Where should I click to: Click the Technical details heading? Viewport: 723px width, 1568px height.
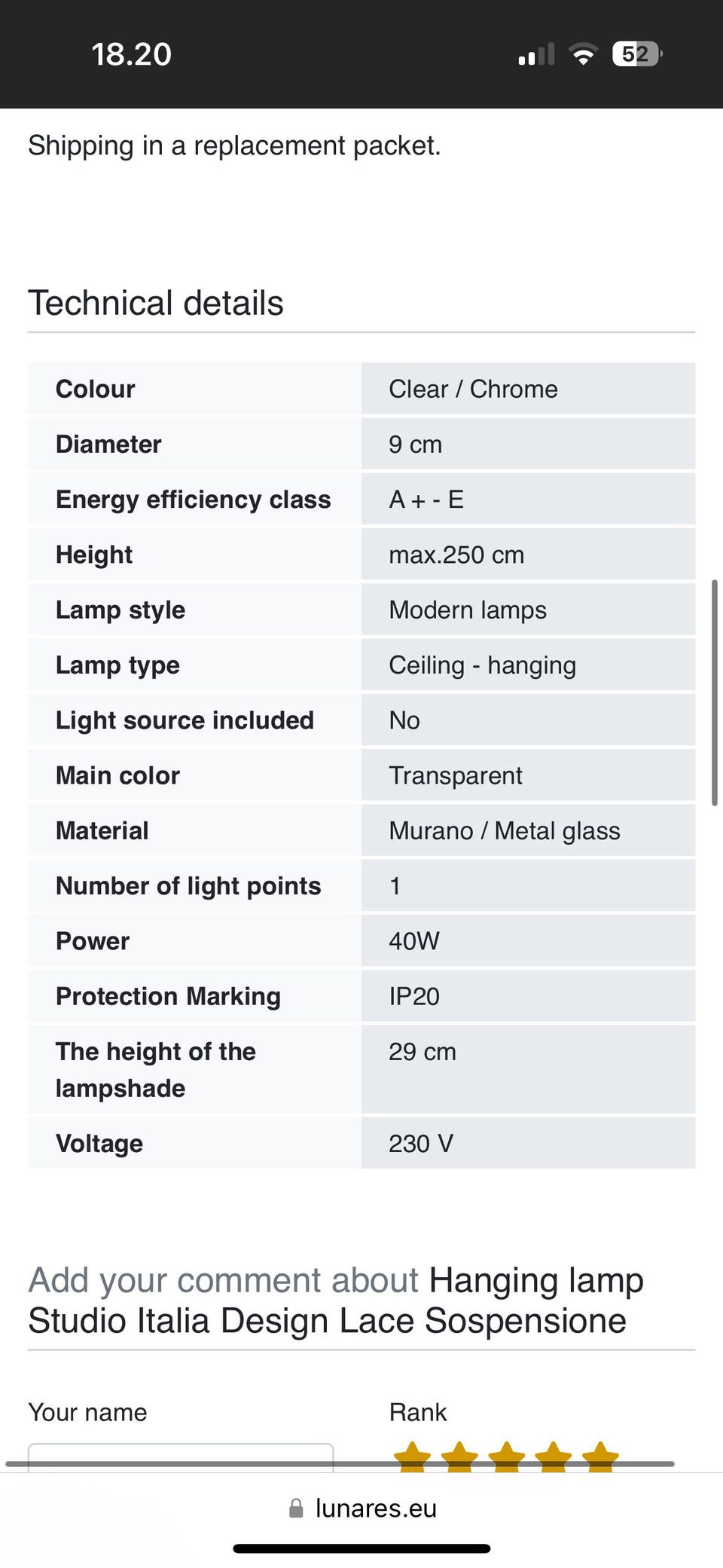pyautogui.click(x=156, y=303)
